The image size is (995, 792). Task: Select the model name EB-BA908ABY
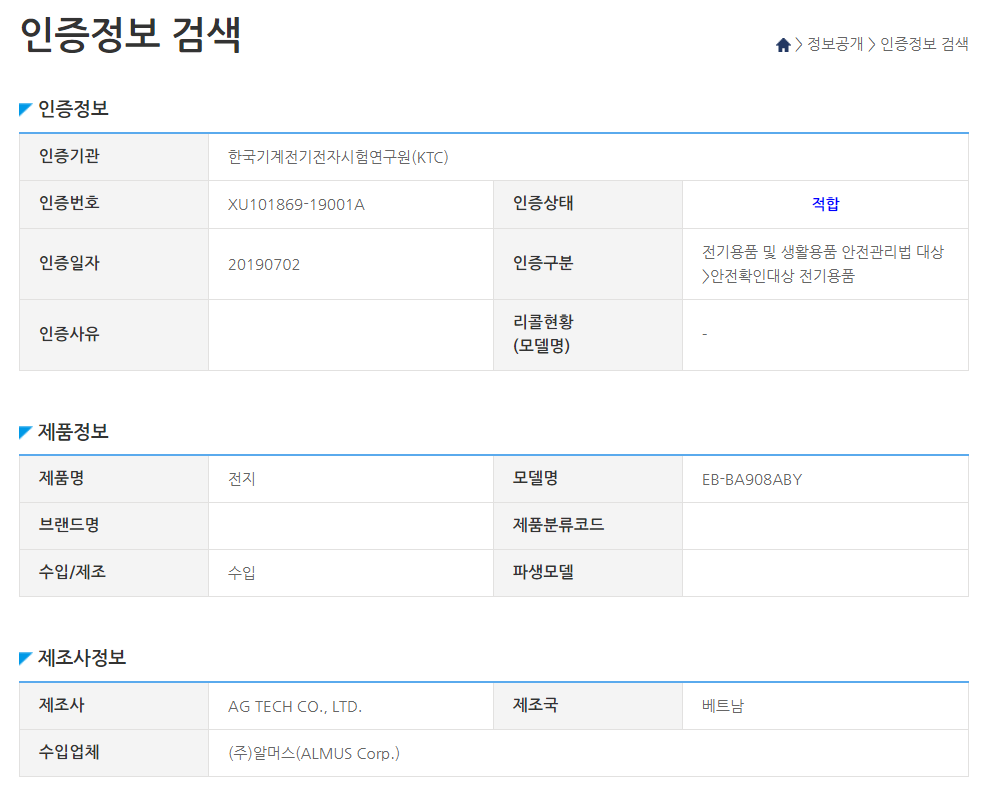click(x=752, y=479)
